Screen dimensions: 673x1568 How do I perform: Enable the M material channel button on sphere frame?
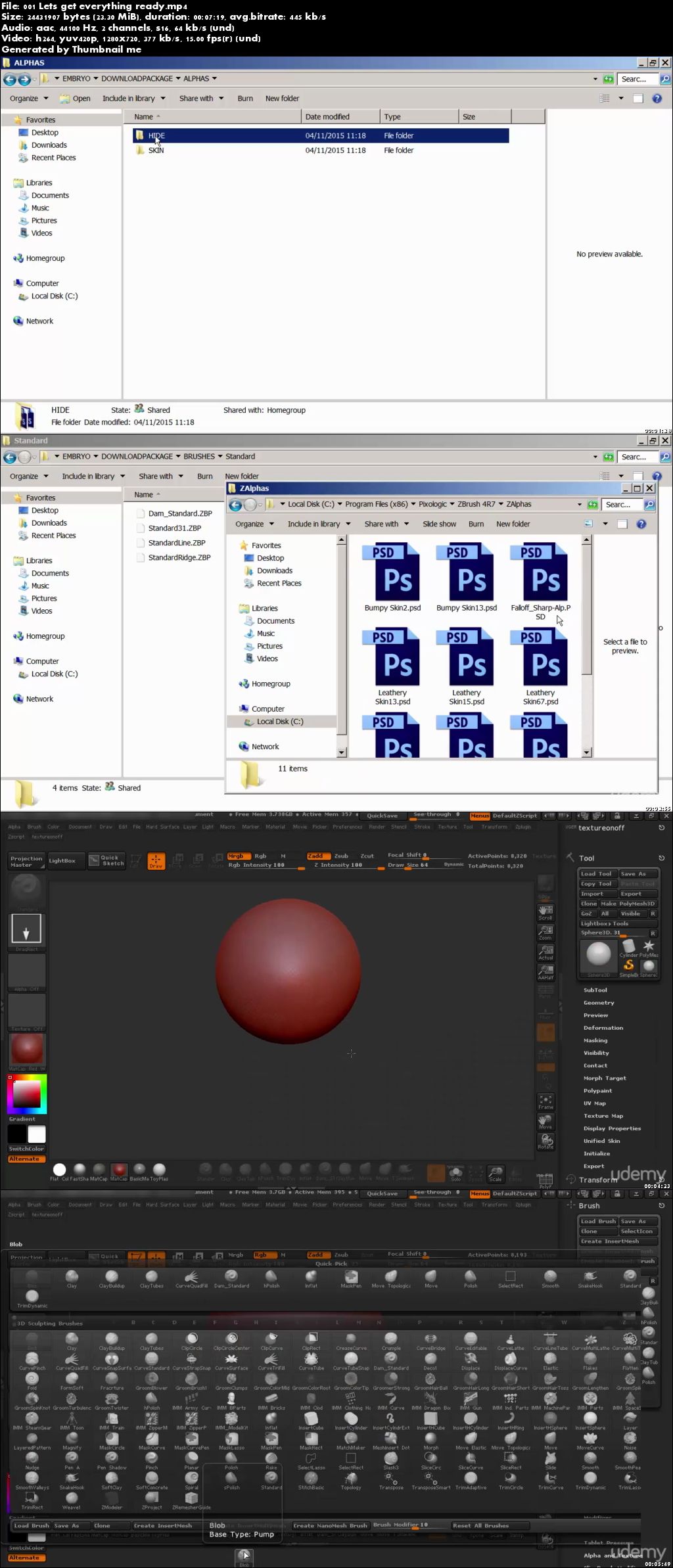283,856
